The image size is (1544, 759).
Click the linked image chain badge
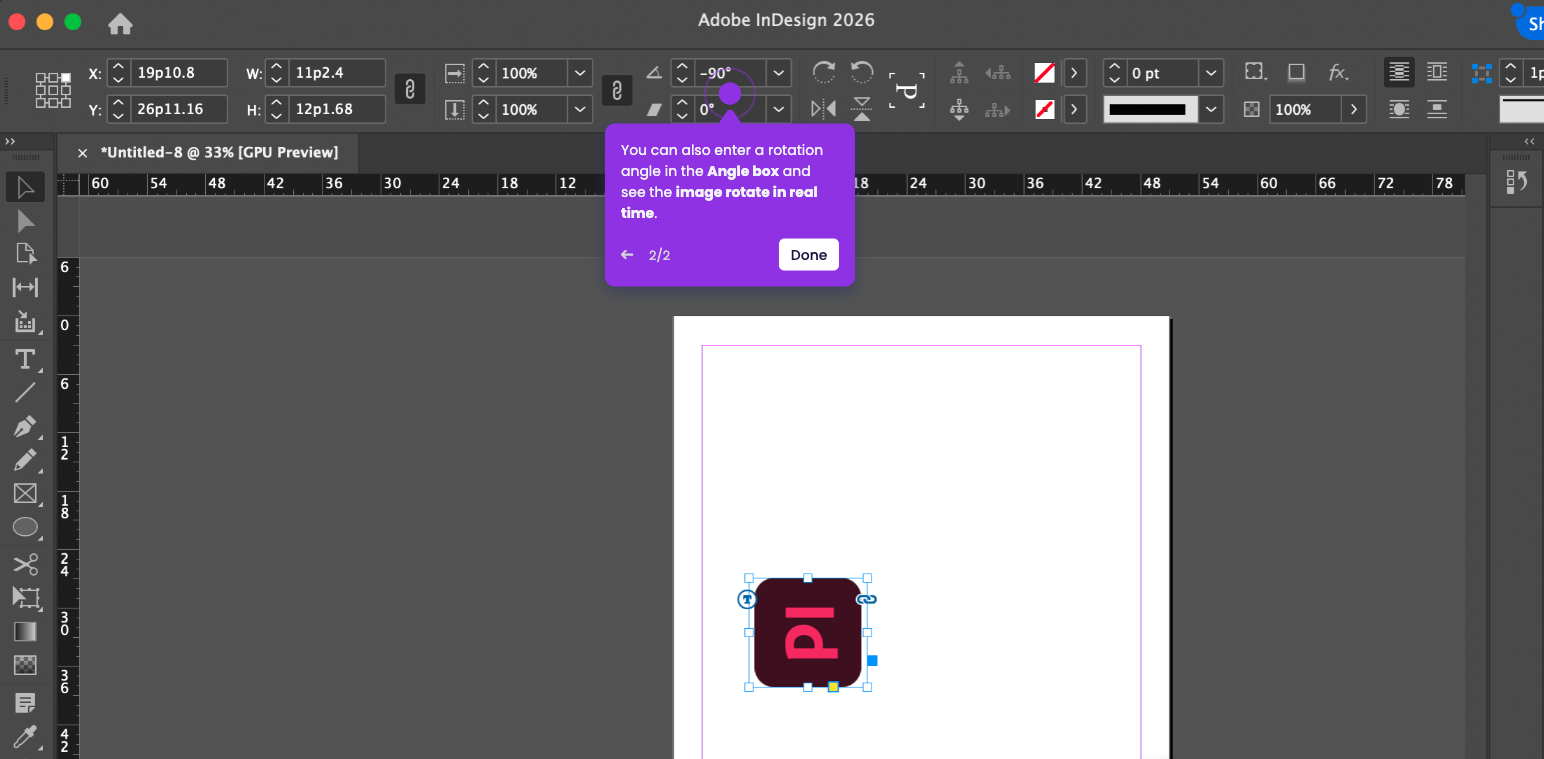pos(866,599)
